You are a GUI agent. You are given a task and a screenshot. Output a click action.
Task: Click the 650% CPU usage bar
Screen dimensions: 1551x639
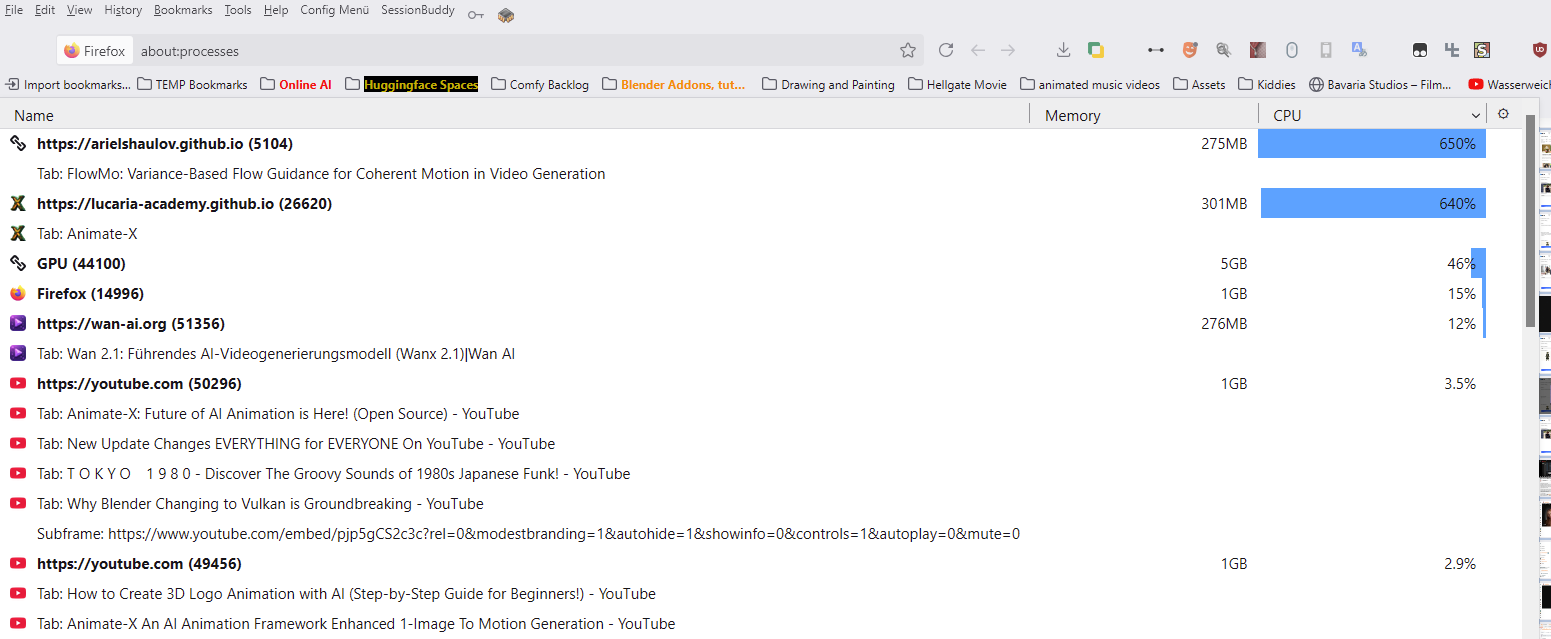[x=1372, y=144]
